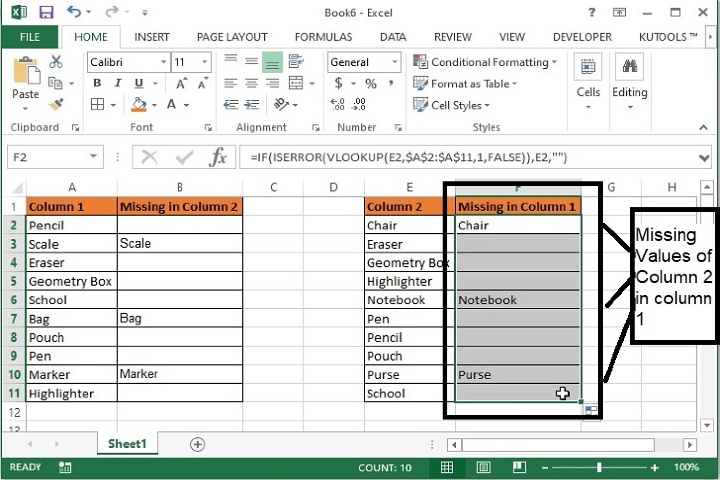Screen dimensions: 720x480
Task: Click the Format Painter brush icon
Action: 56,104
